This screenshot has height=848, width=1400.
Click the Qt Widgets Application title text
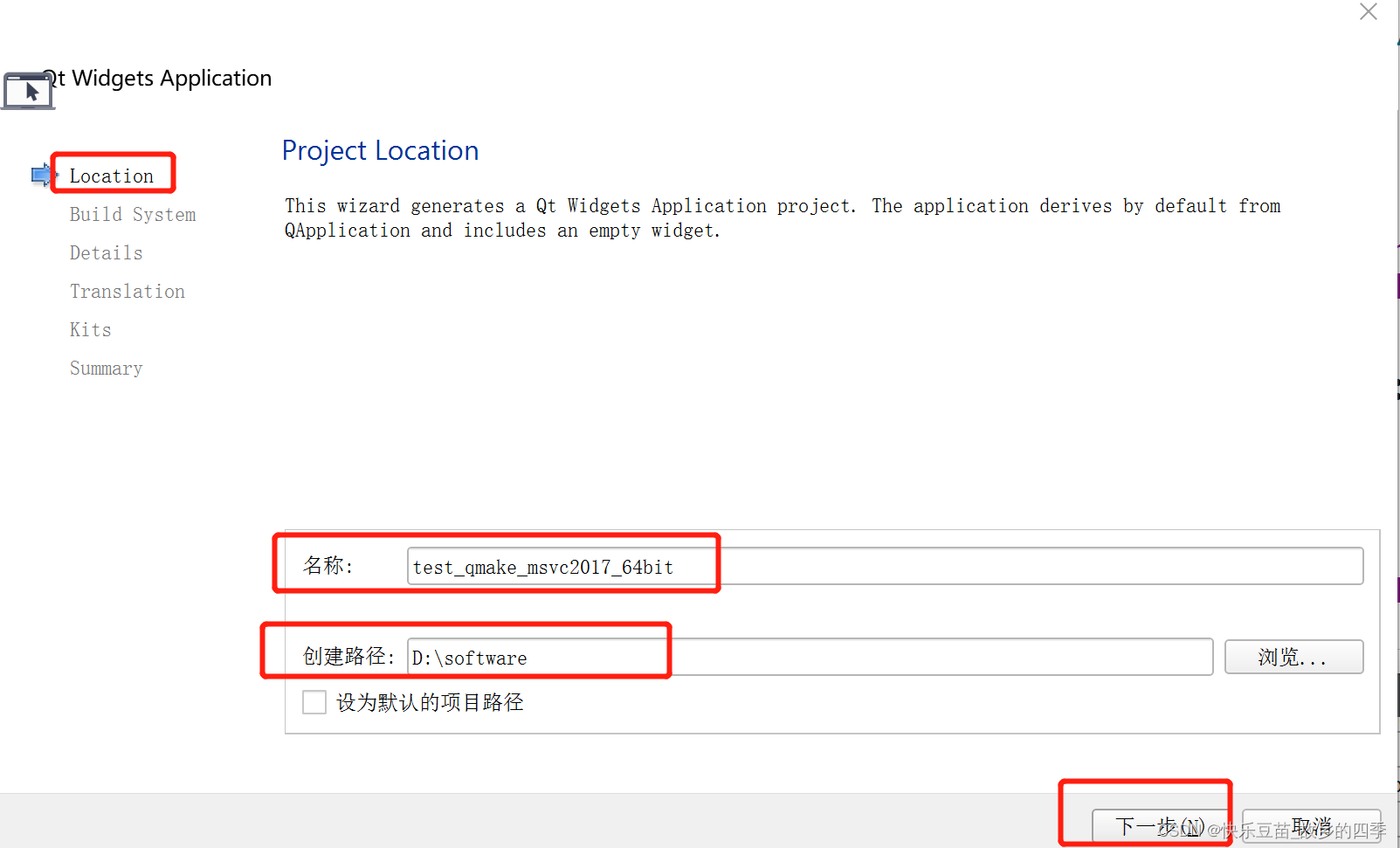click(x=157, y=79)
